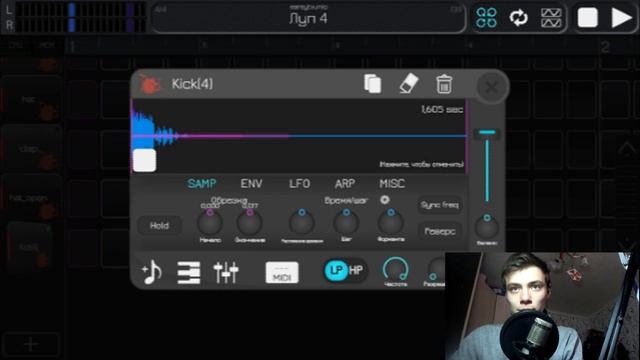Toggle the Sync freq button
The width and height of the screenshot is (640, 360).
(x=440, y=205)
